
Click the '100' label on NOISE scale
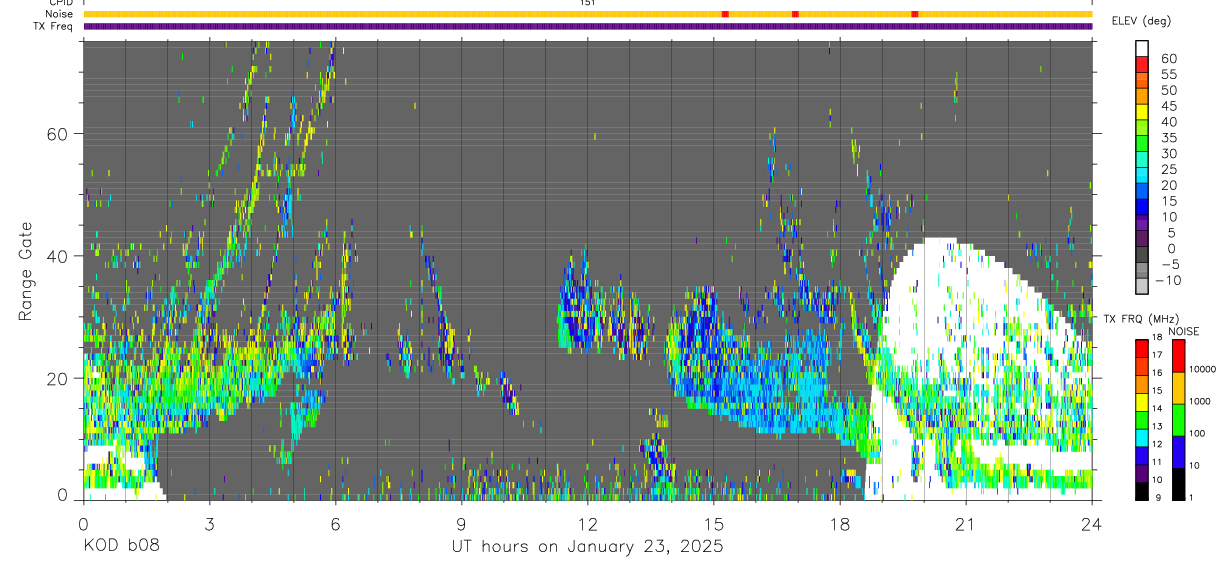pyautogui.click(x=1197, y=433)
